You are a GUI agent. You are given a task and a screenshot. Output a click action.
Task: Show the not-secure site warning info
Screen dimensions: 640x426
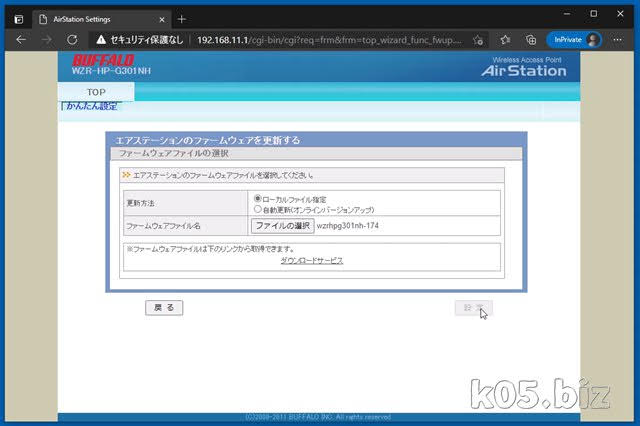140,40
